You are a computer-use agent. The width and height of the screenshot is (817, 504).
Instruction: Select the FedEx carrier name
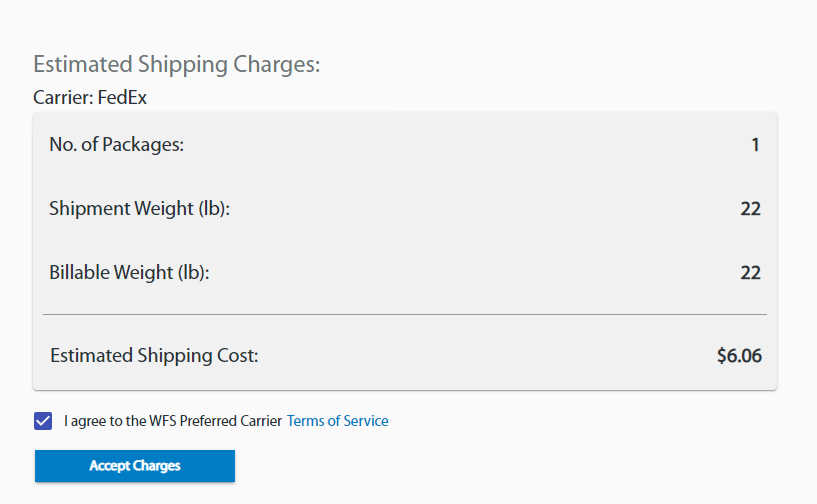(x=122, y=98)
